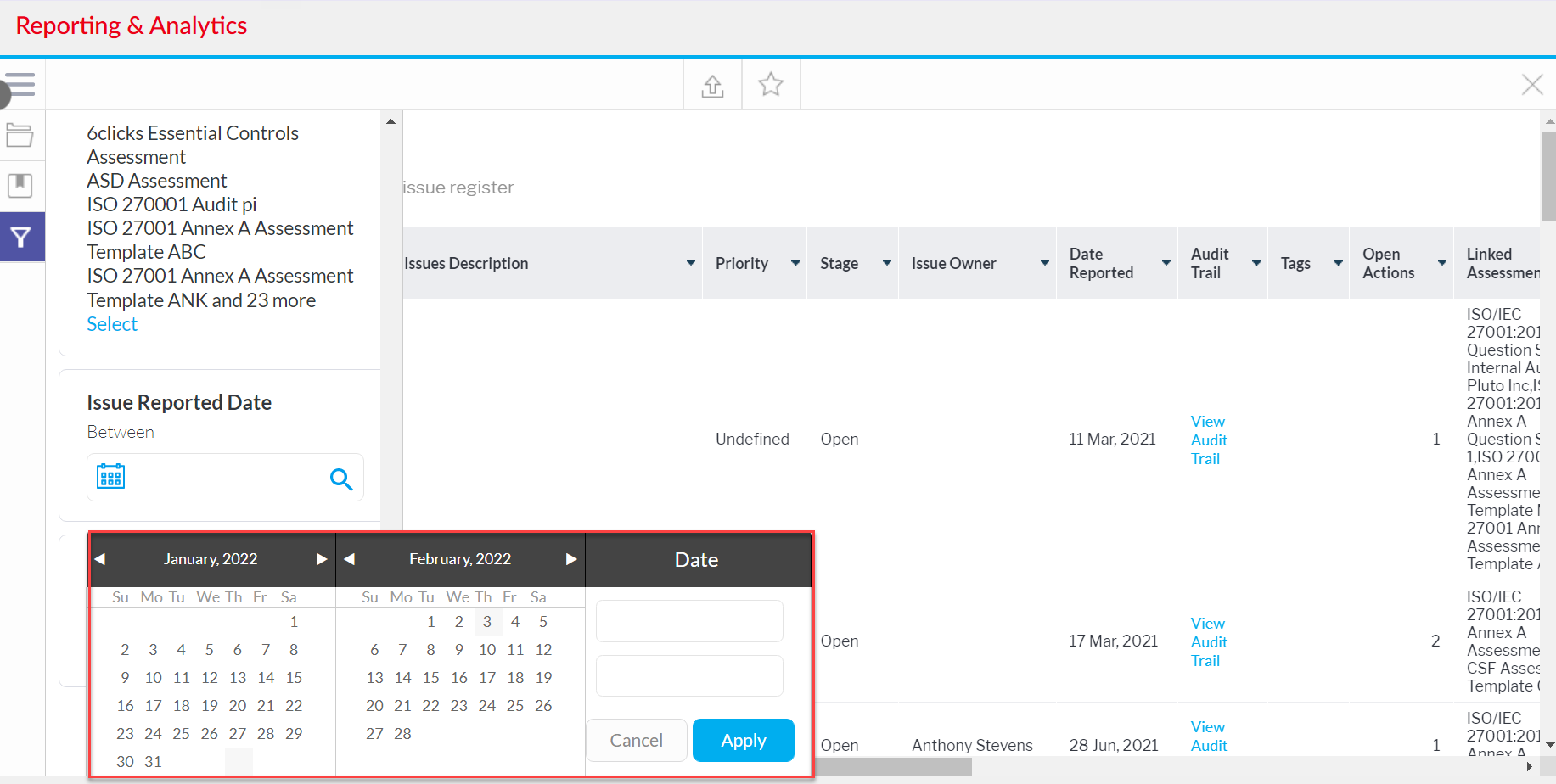Advance the February calendar with the next arrow
This screenshot has height=784, width=1556.
(570, 559)
